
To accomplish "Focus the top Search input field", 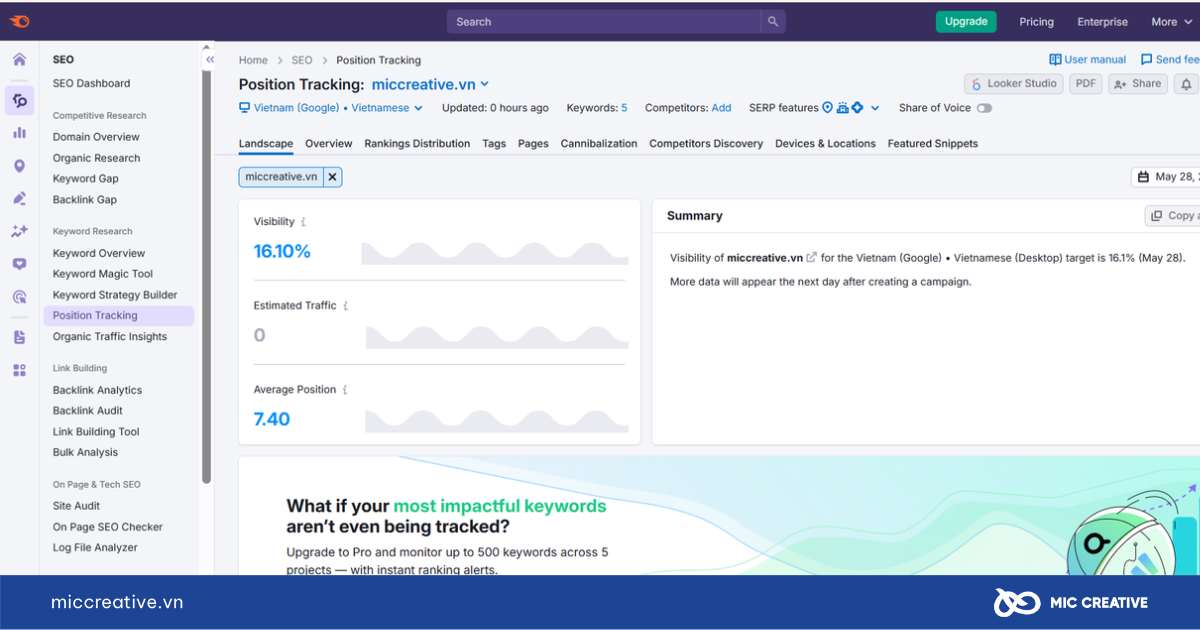I will coord(603,22).
